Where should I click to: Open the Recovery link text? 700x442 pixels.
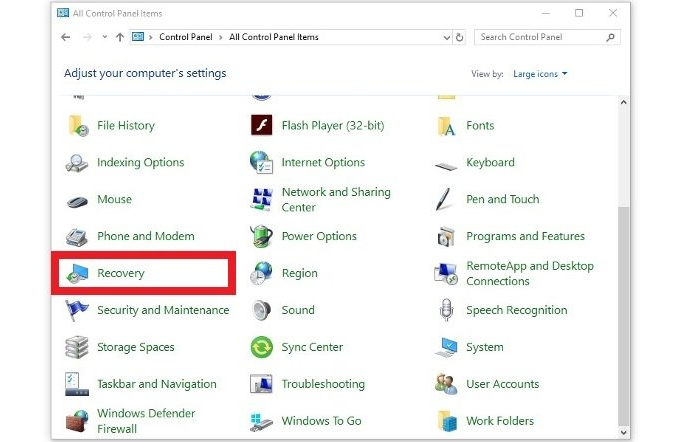point(121,273)
